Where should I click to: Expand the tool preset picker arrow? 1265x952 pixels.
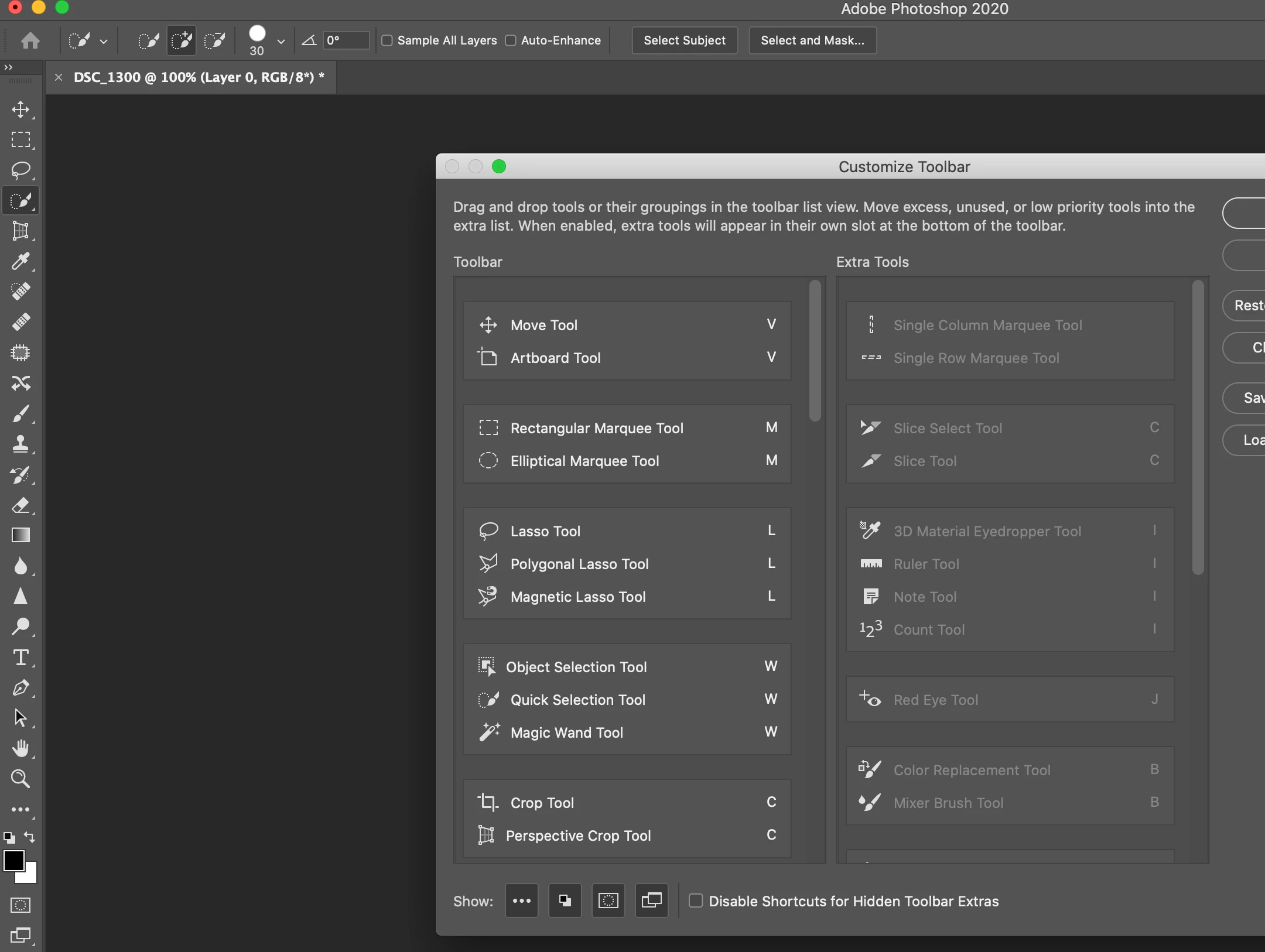coord(104,41)
